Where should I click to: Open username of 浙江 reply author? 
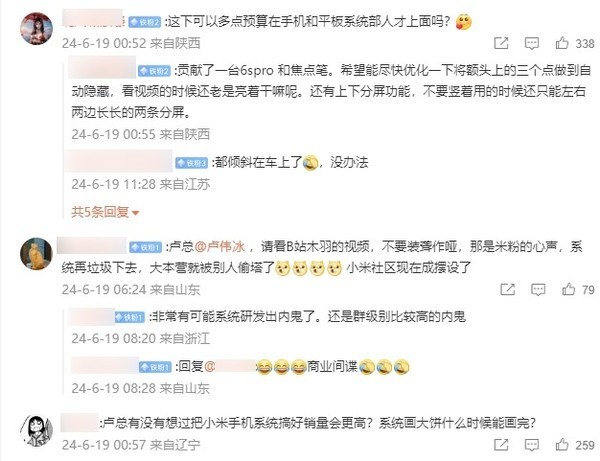click(x=92, y=316)
